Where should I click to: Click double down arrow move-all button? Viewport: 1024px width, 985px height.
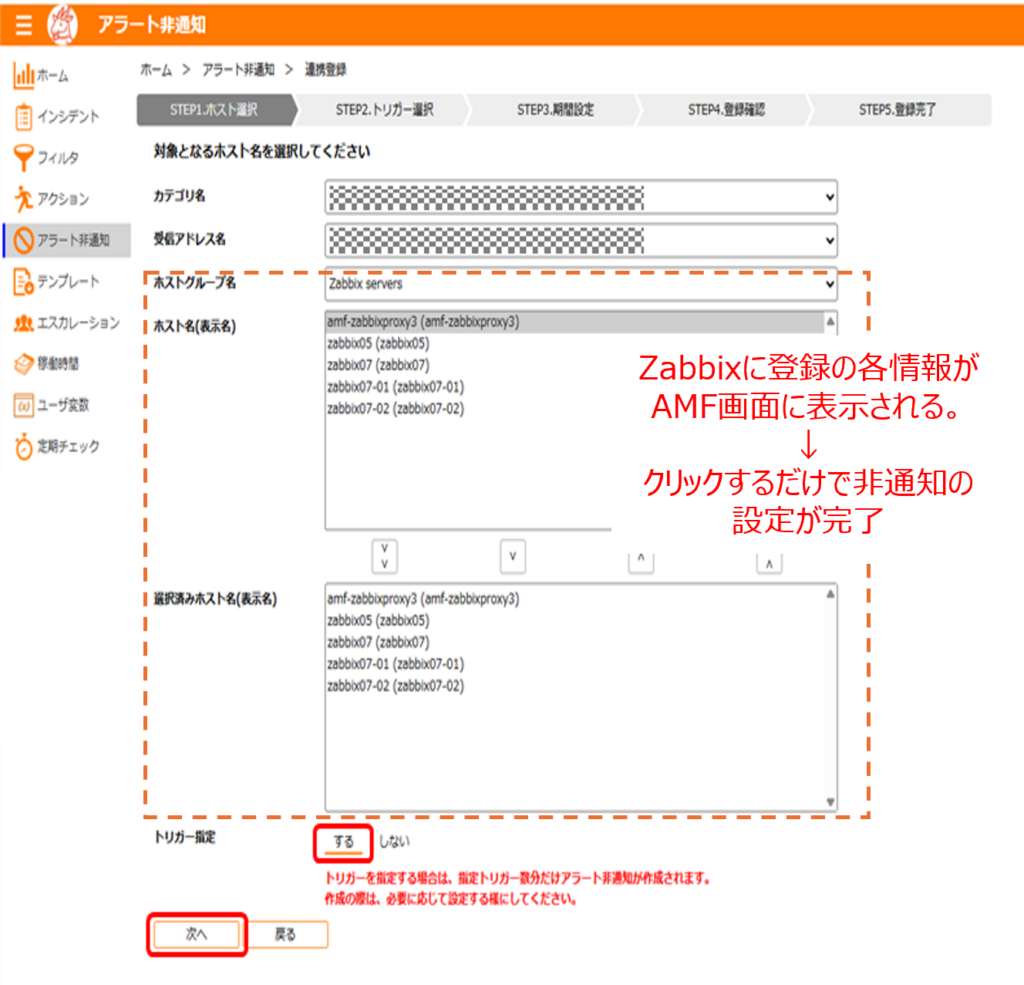[x=385, y=557]
